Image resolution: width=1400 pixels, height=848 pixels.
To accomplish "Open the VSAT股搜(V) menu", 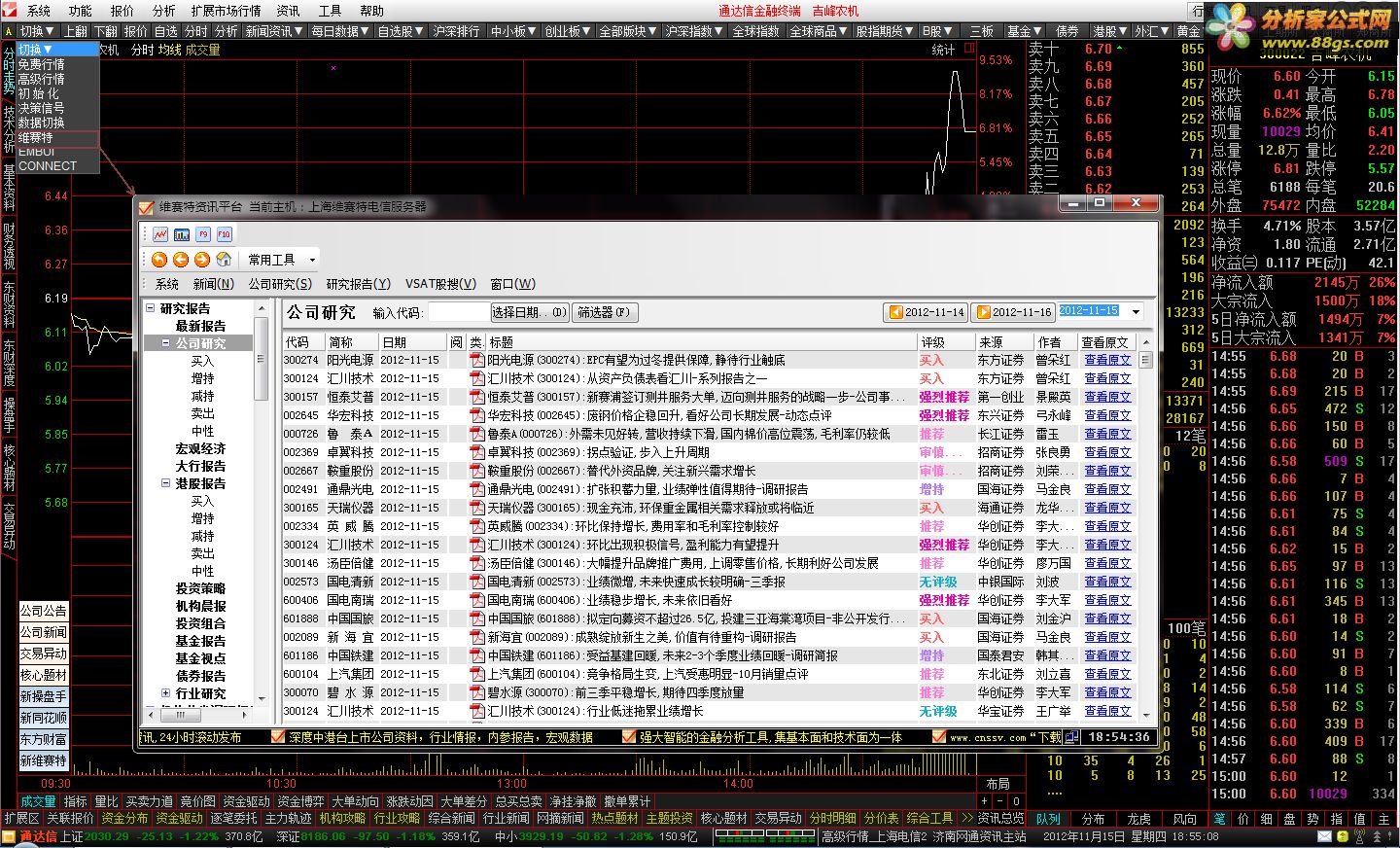I will pyautogui.click(x=440, y=284).
